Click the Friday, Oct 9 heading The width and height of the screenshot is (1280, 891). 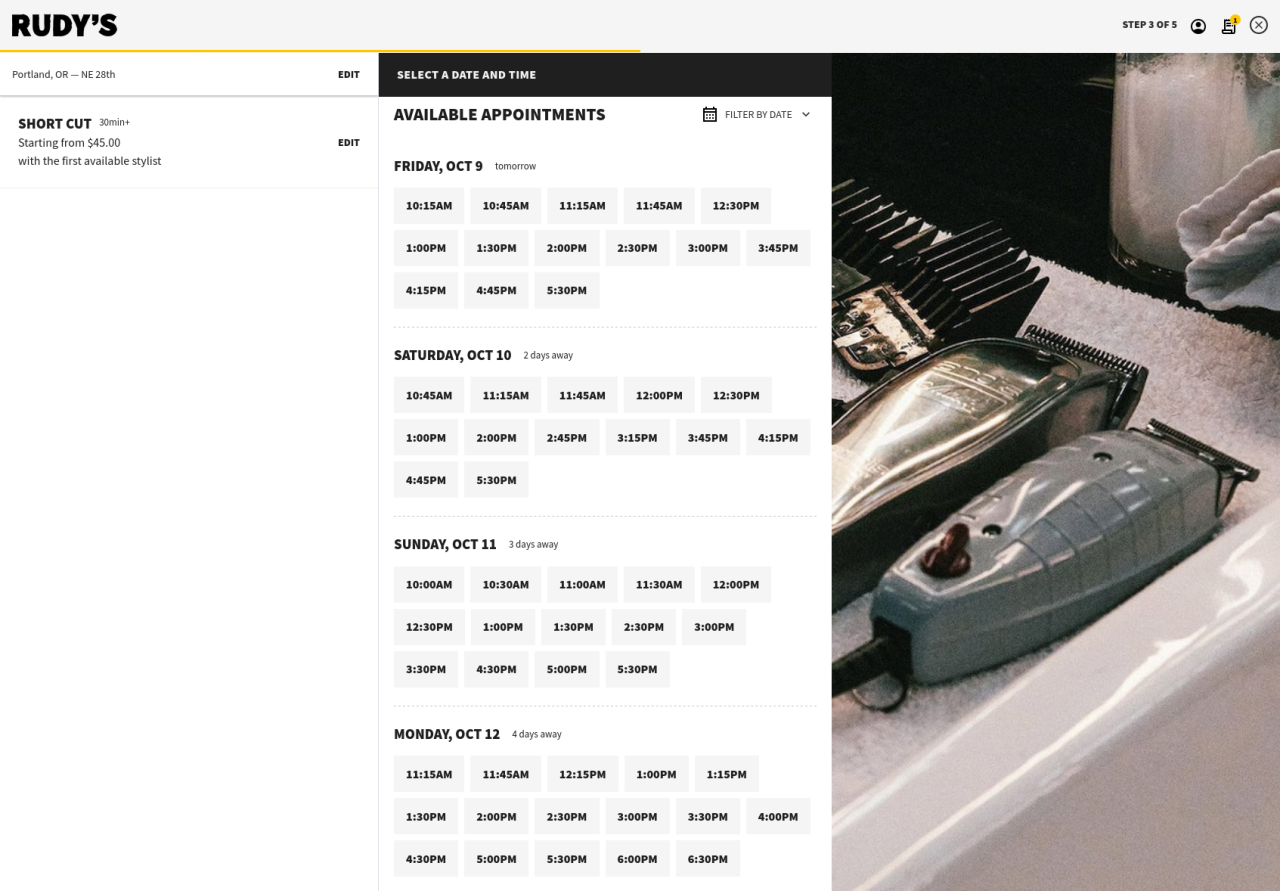click(438, 166)
